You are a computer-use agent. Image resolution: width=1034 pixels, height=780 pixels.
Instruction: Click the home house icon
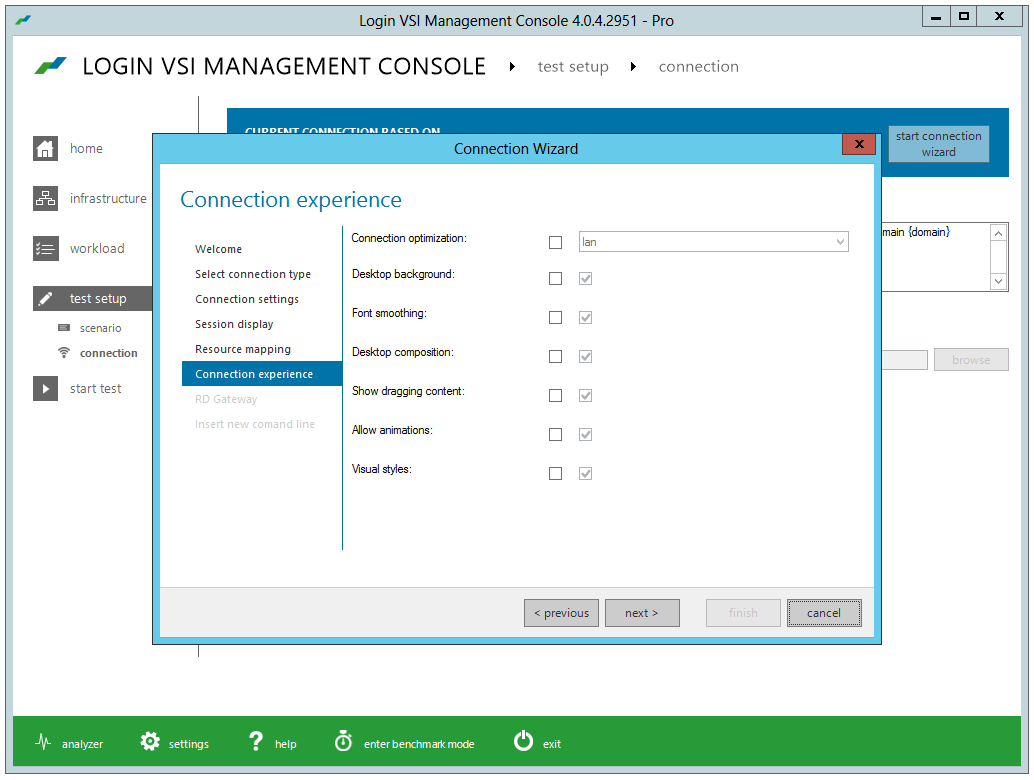tap(46, 148)
